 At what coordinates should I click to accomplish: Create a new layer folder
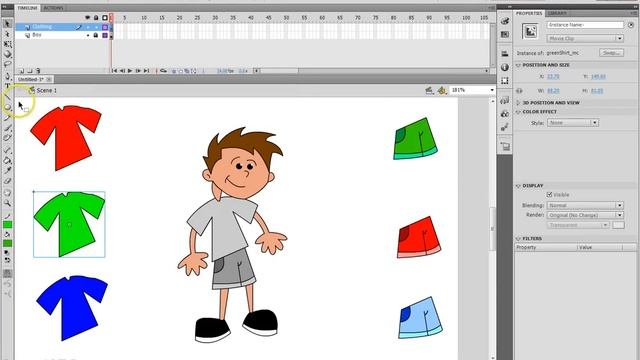30,71
